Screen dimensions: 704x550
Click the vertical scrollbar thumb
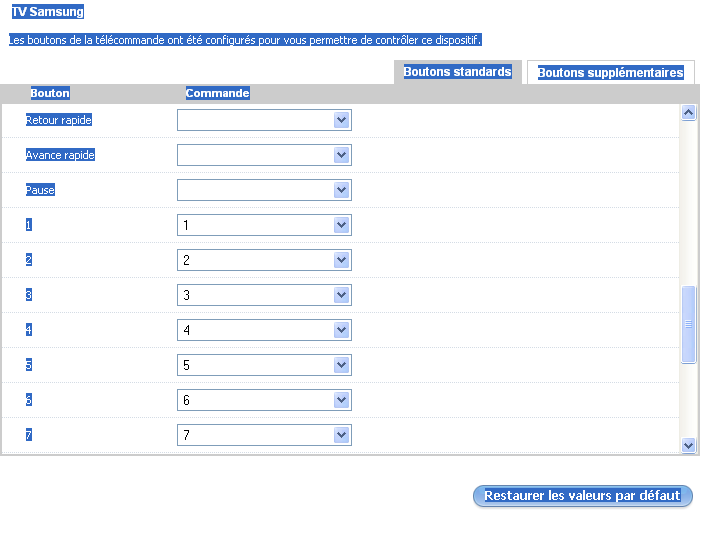coord(688,325)
